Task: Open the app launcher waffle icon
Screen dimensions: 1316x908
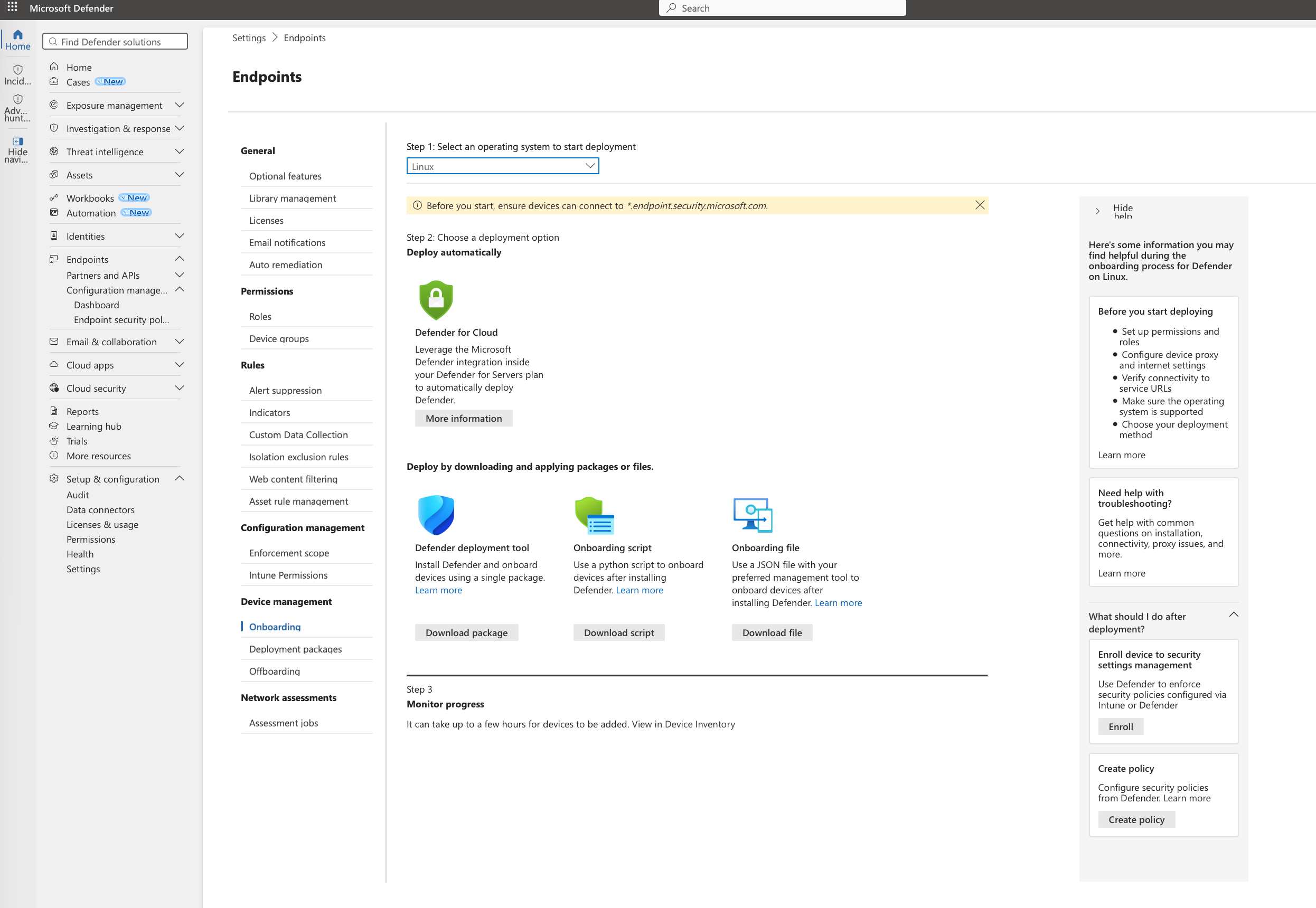Action: 12,7
